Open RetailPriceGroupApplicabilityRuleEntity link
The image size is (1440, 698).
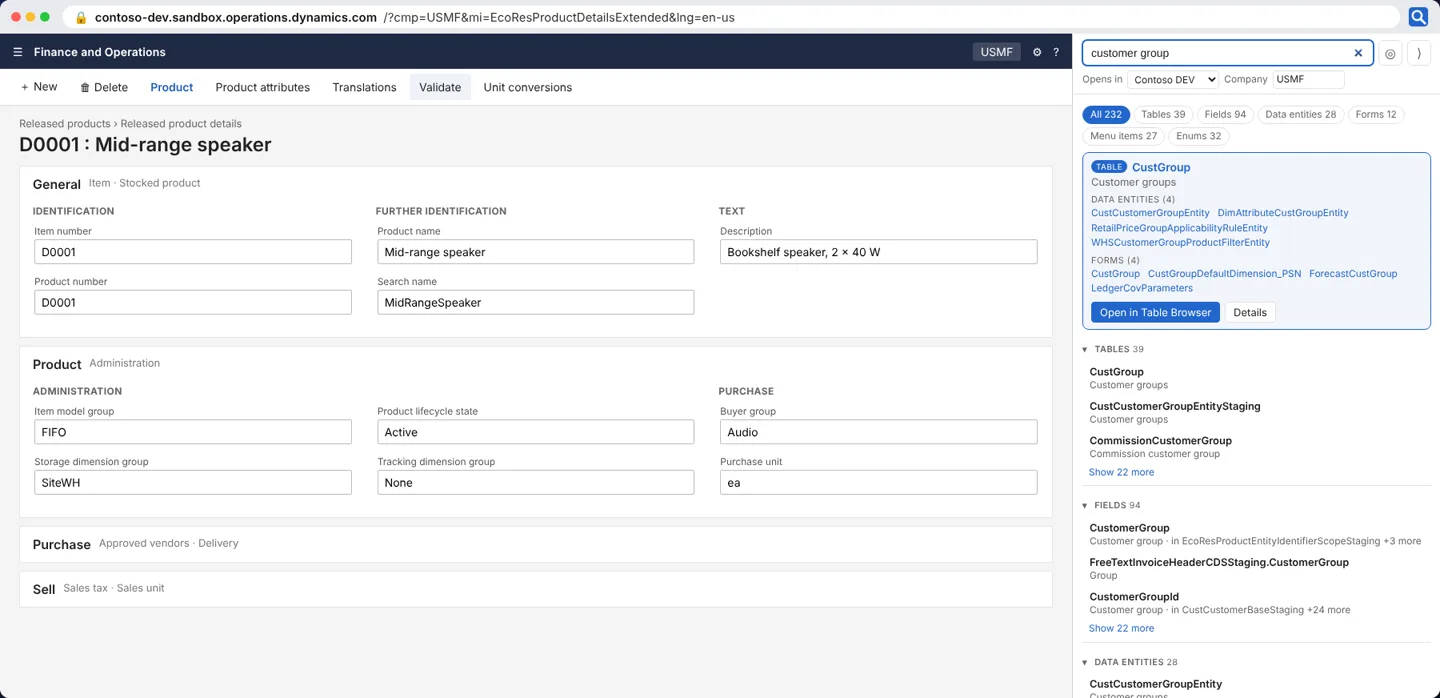click(1179, 228)
